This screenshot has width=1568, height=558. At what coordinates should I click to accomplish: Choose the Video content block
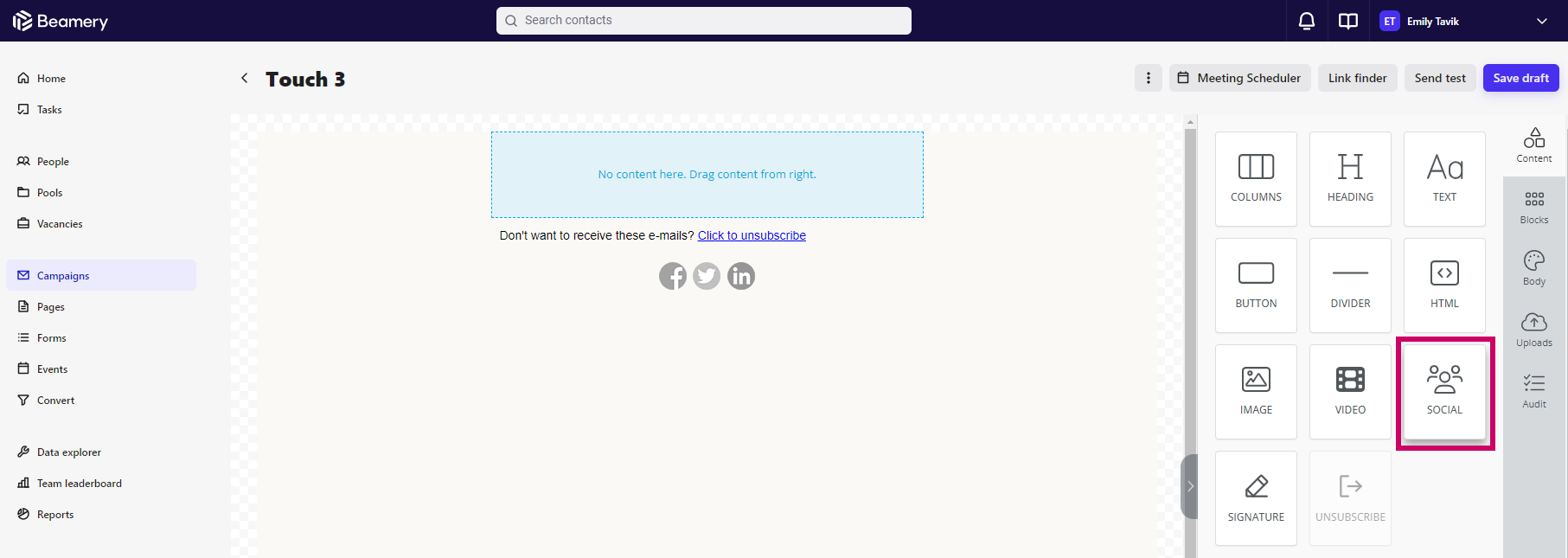point(1350,392)
